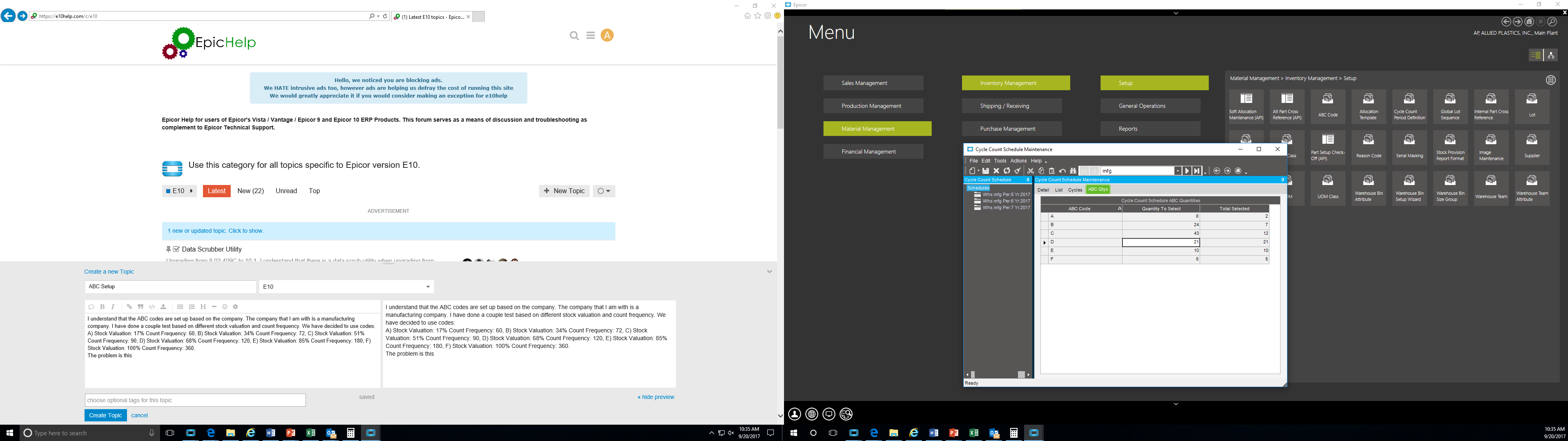The height and width of the screenshot is (441, 1568).
Task: Open File menu in Cycle Count window
Action: (x=973, y=161)
